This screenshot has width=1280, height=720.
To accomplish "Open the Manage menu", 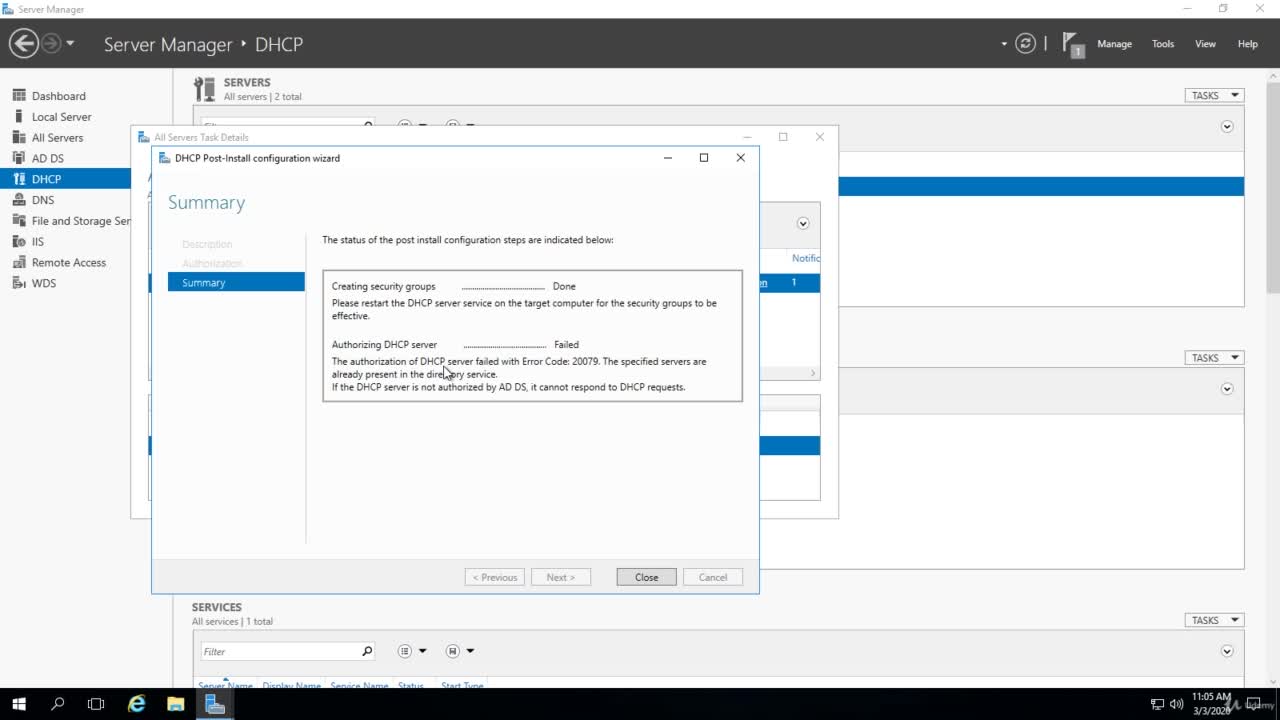I will pos(1114,44).
